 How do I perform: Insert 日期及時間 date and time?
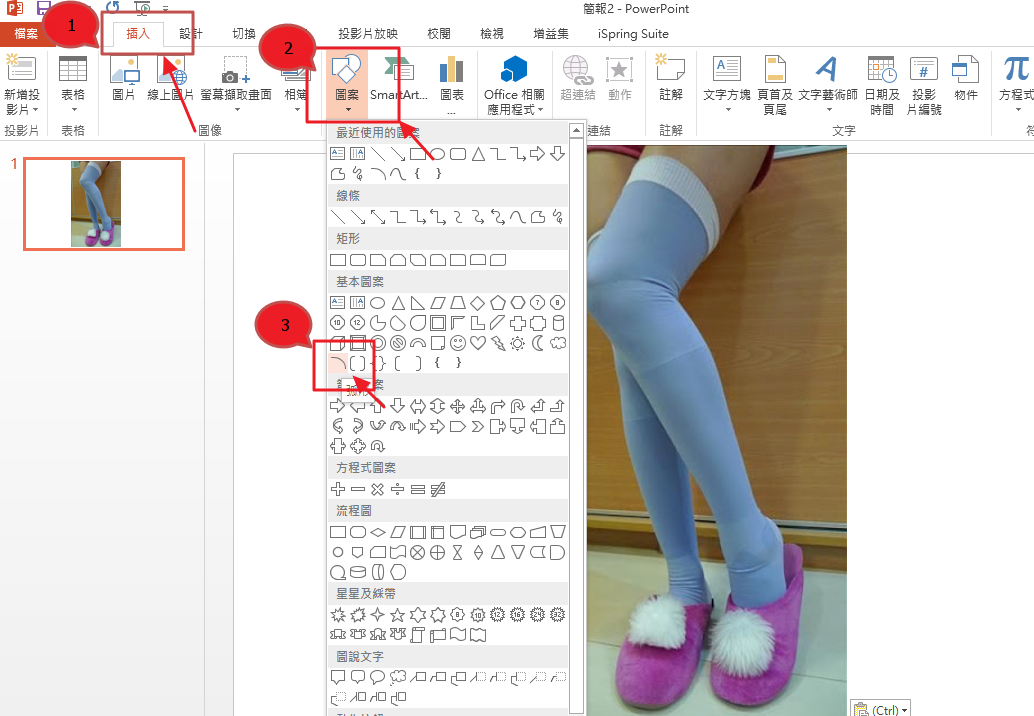[x=882, y=86]
